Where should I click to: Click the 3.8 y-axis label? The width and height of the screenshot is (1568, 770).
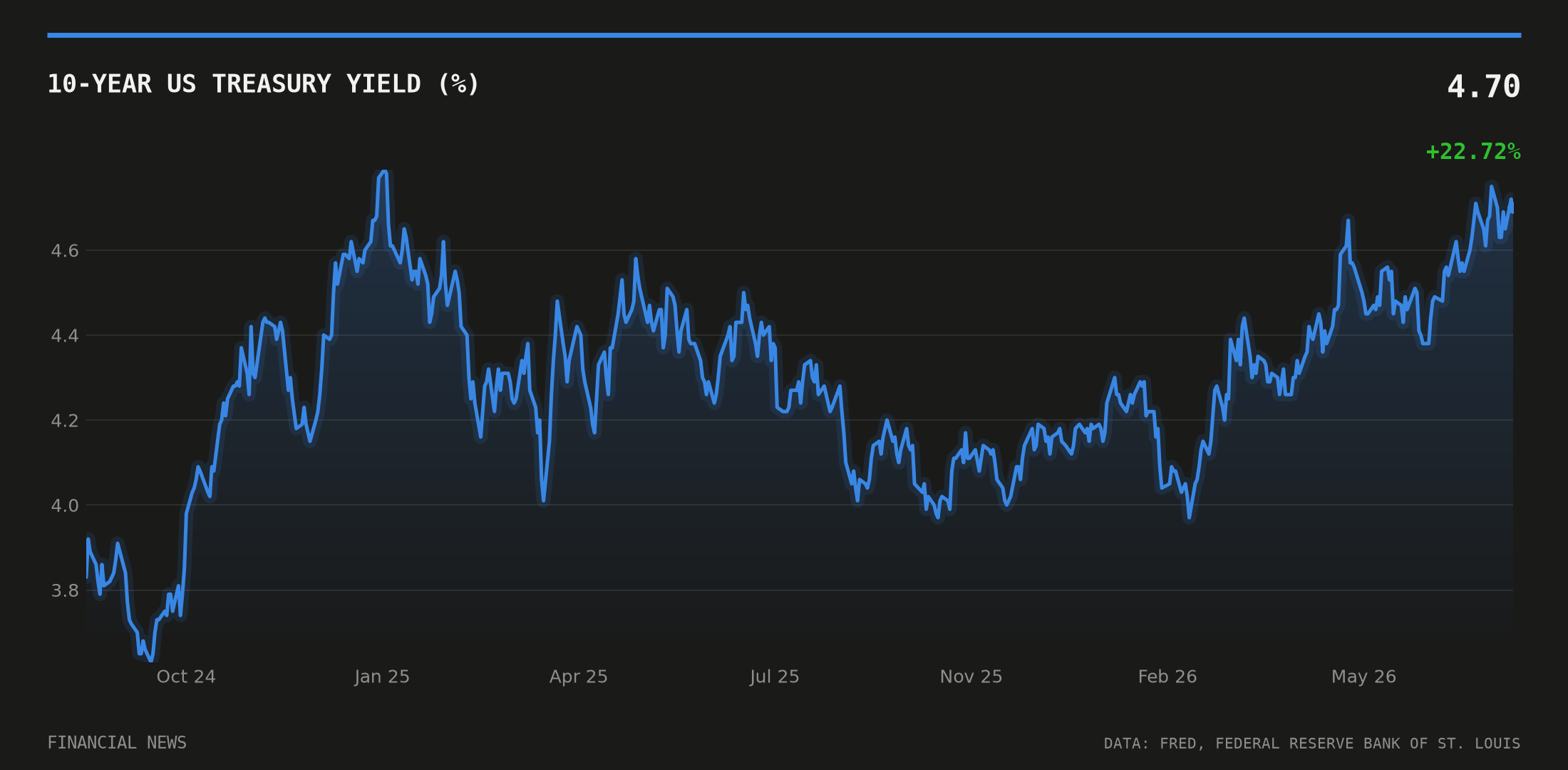point(64,590)
